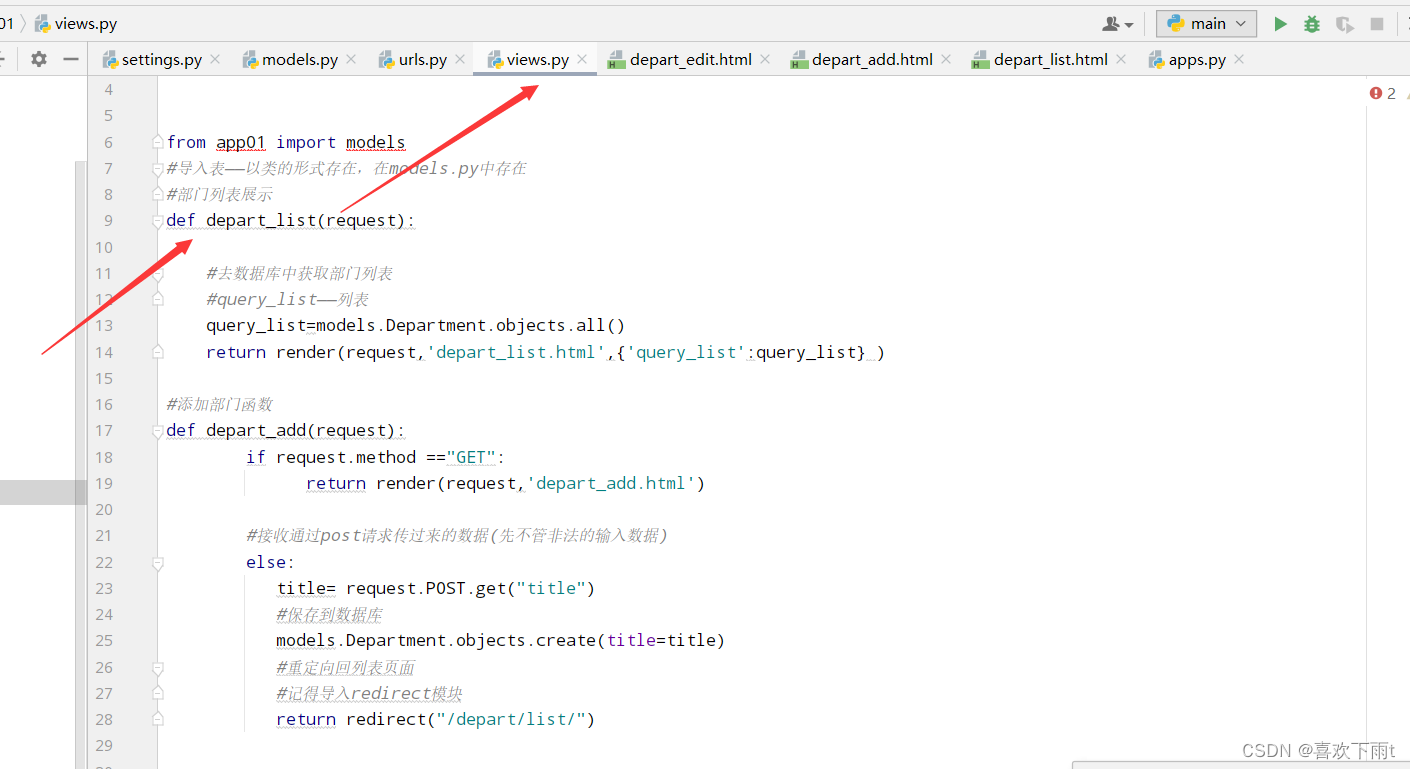Screen dimensions: 1410x769
Task: Hide the project panel with the minus icon
Action: tap(71, 59)
